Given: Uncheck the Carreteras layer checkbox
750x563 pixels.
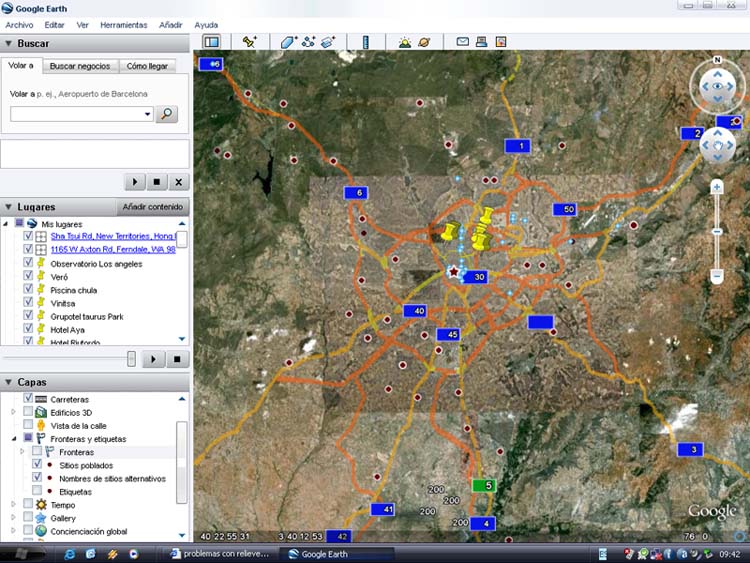Looking at the screenshot, I should pos(28,399).
